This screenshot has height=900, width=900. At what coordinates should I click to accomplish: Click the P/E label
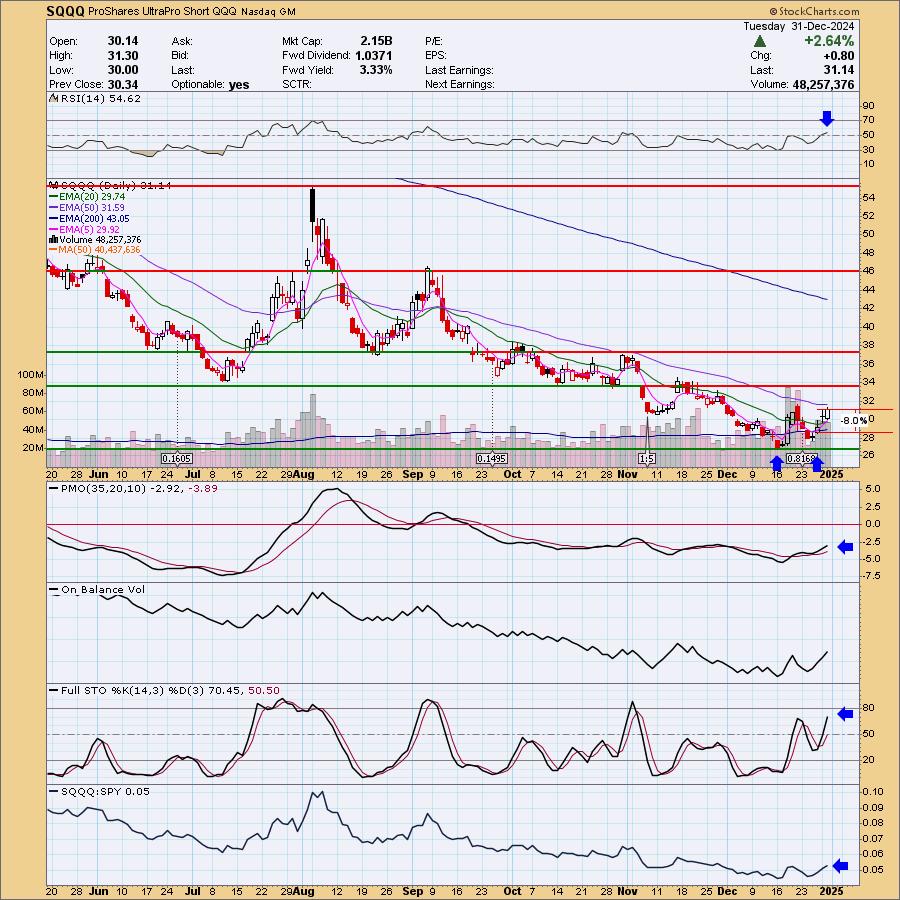point(434,41)
